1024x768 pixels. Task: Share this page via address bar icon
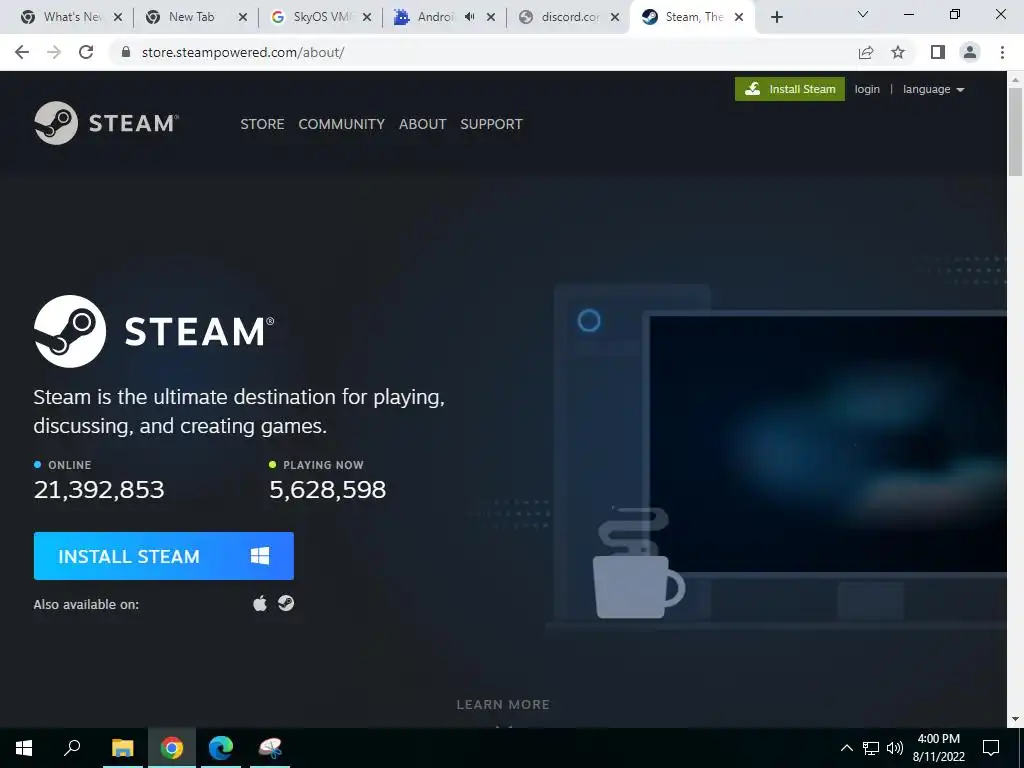point(866,52)
